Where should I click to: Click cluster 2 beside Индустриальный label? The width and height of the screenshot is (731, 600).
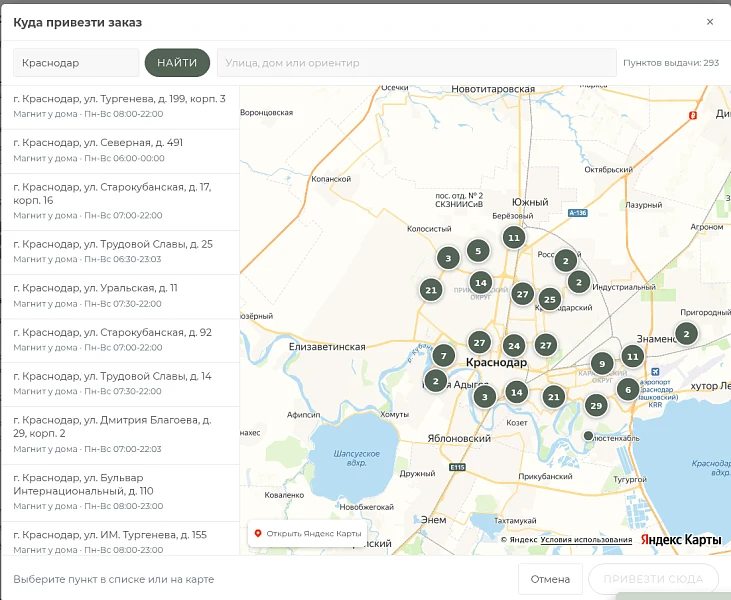pos(579,282)
